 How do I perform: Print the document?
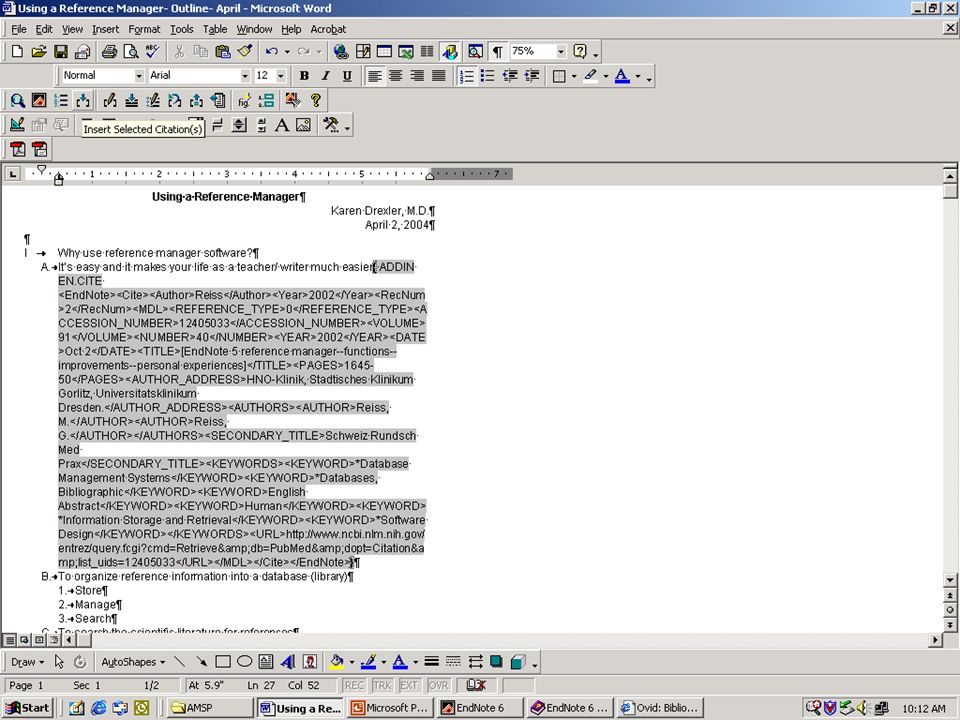coord(109,51)
